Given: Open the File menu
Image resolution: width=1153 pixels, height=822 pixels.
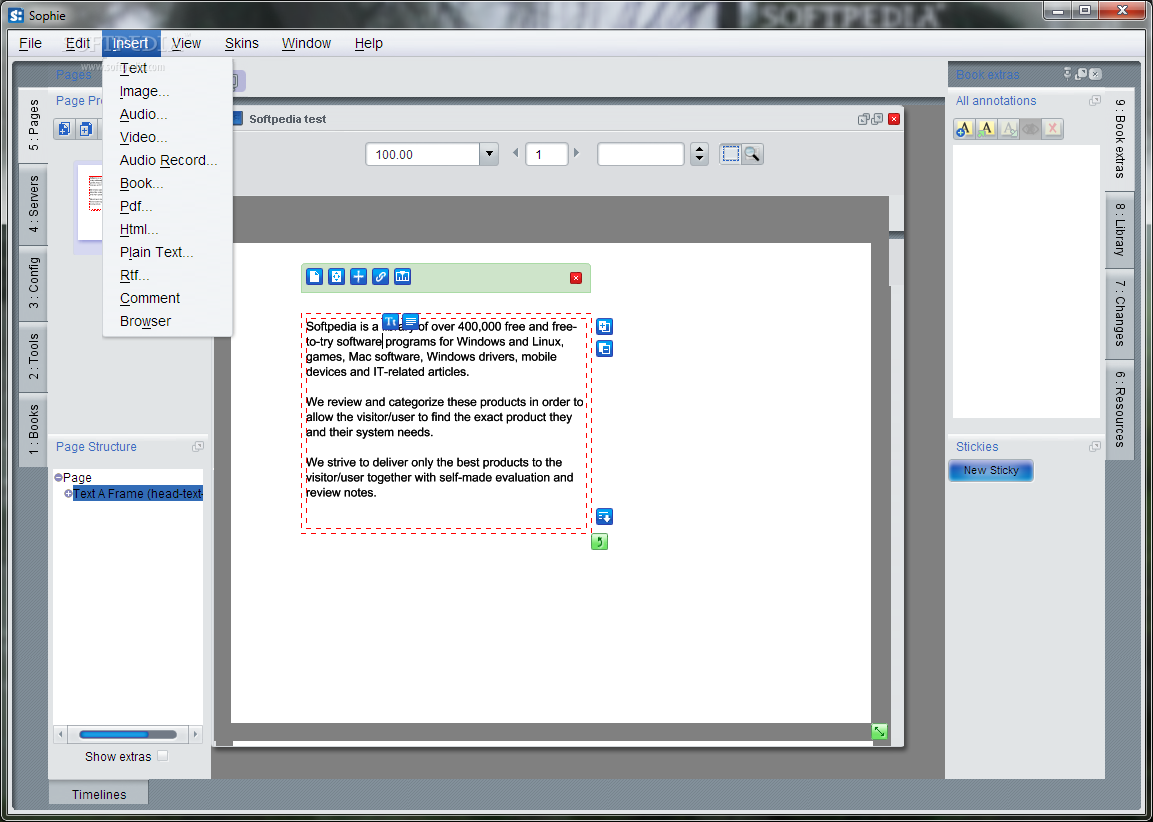Looking at the screenshot, I should 30,43.
